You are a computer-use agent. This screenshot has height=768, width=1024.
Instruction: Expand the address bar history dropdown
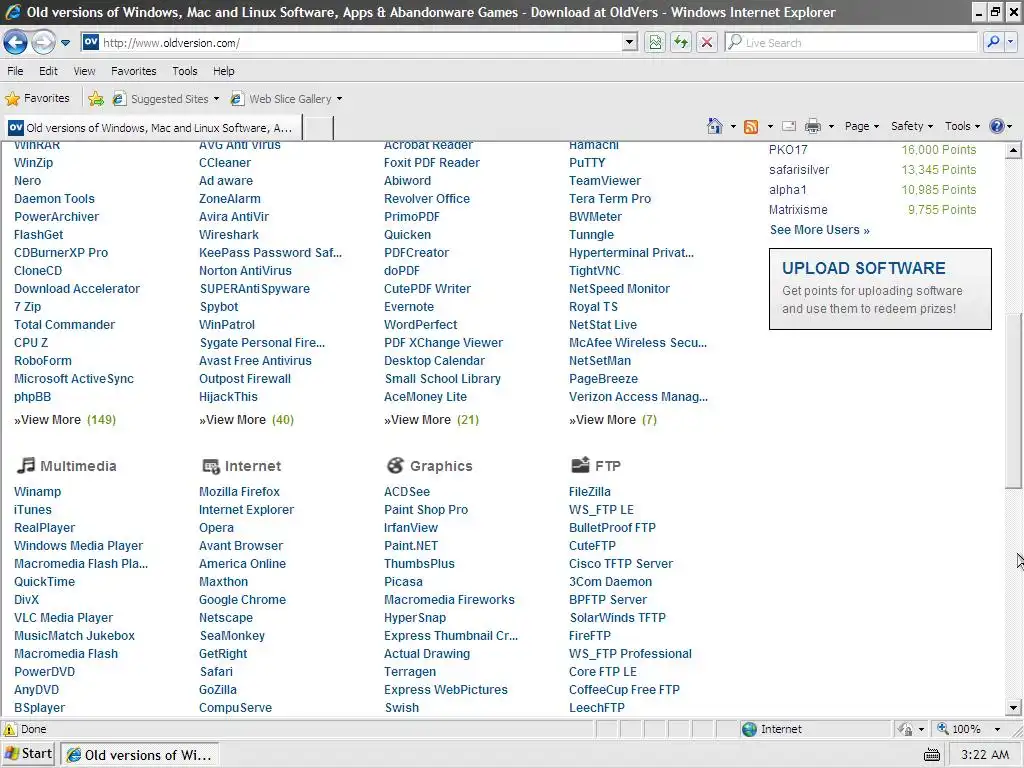629,42
